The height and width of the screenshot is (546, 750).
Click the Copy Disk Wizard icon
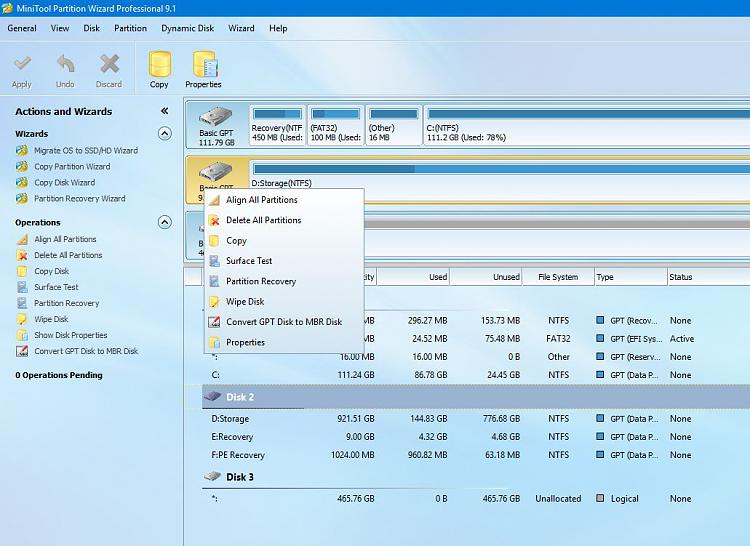click(22, 182)
